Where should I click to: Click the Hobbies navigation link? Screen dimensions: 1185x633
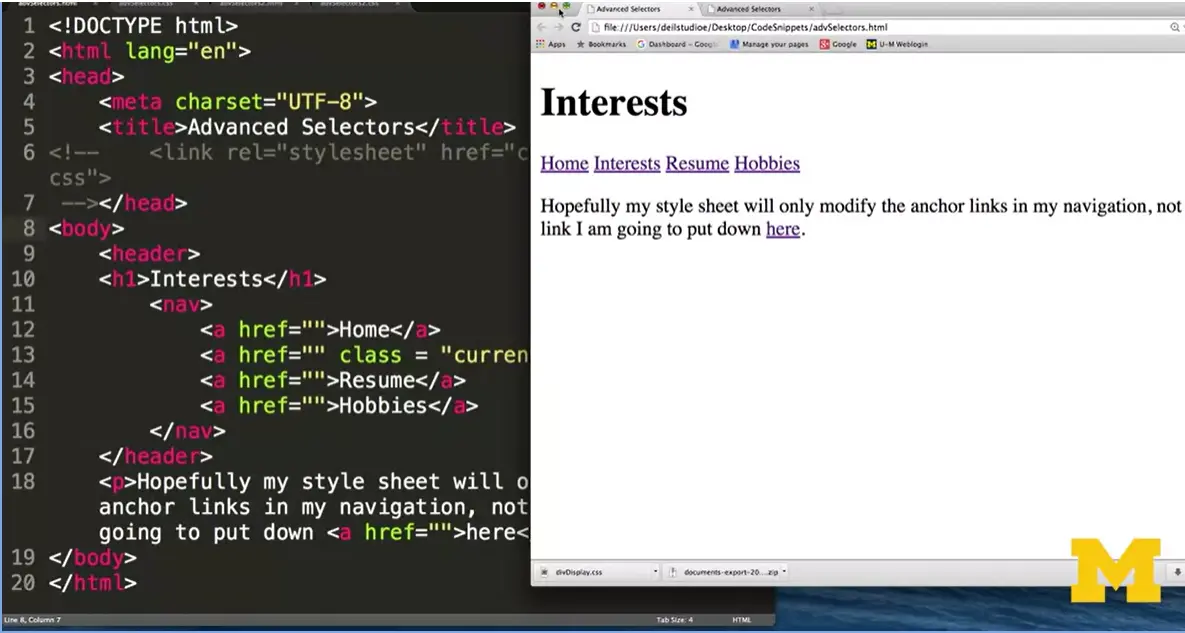click(x=767, y=163)
